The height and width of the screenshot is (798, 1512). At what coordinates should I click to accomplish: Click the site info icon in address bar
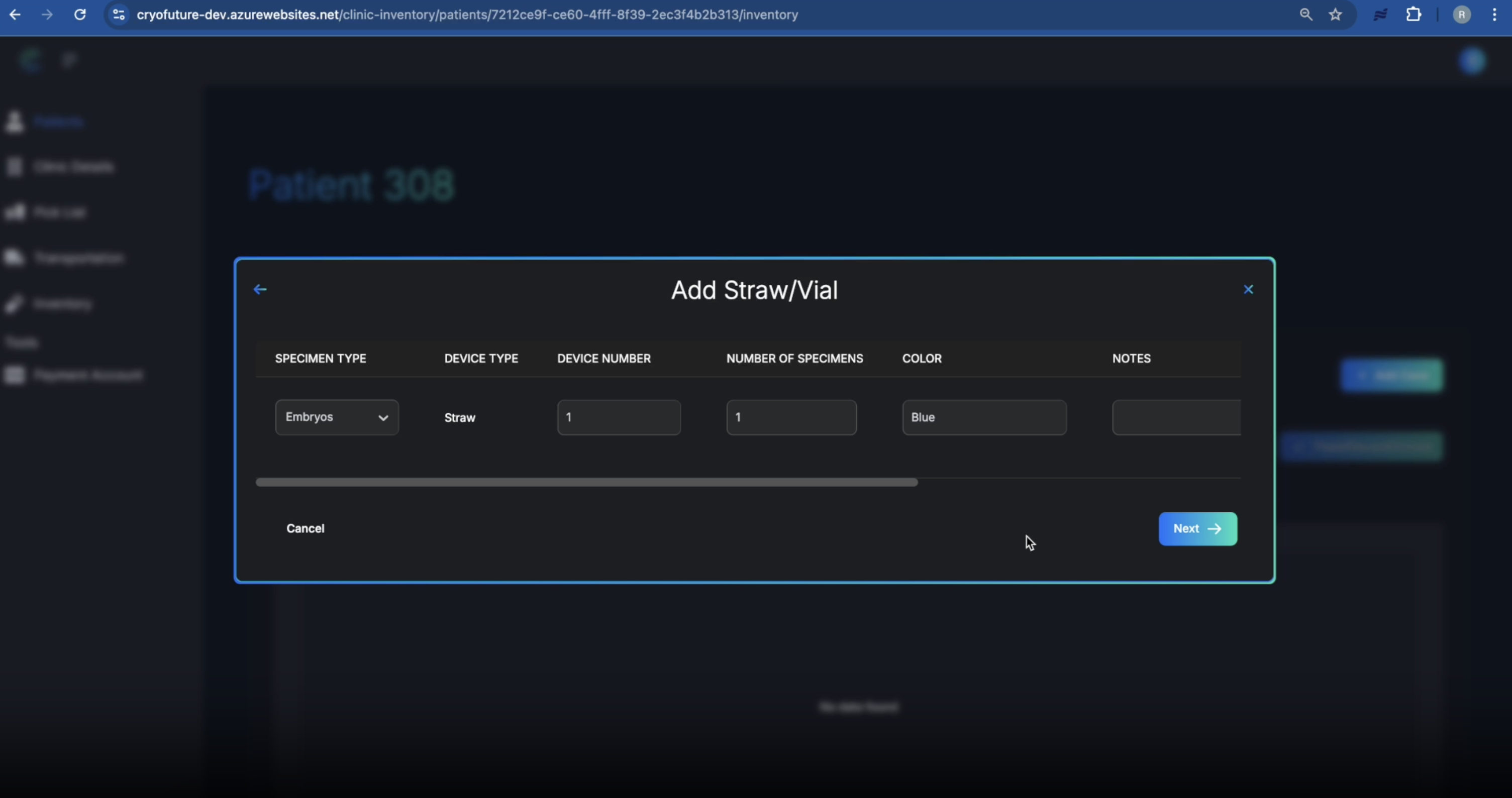coord(119,15)
